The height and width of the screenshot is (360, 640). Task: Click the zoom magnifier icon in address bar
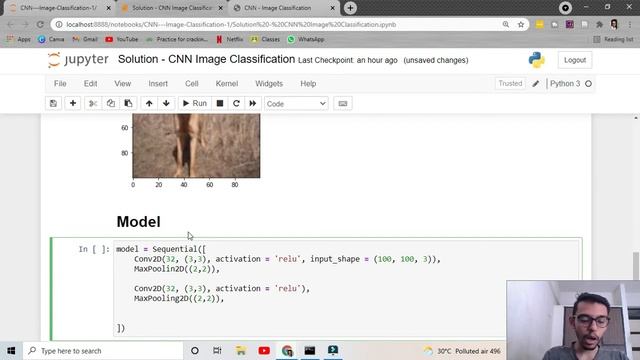pyautogui.click(x=506, y=24)
